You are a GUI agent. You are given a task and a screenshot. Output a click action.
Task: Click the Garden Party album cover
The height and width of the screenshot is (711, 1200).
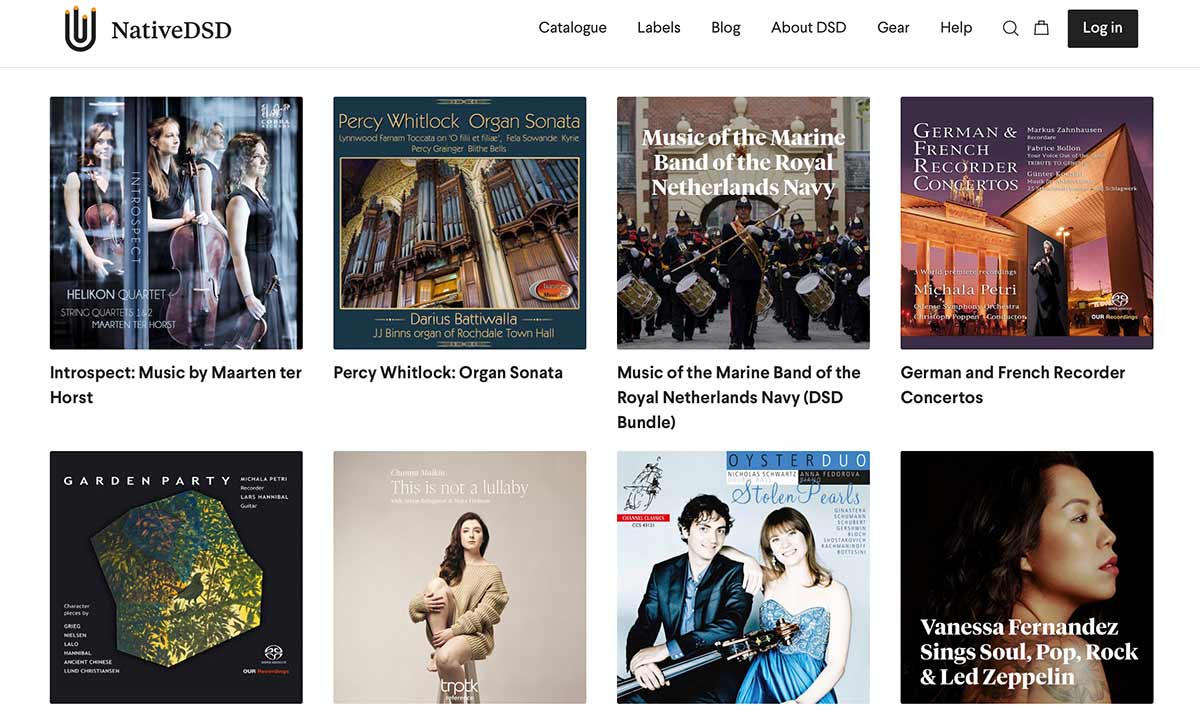[x=176, y=577]
